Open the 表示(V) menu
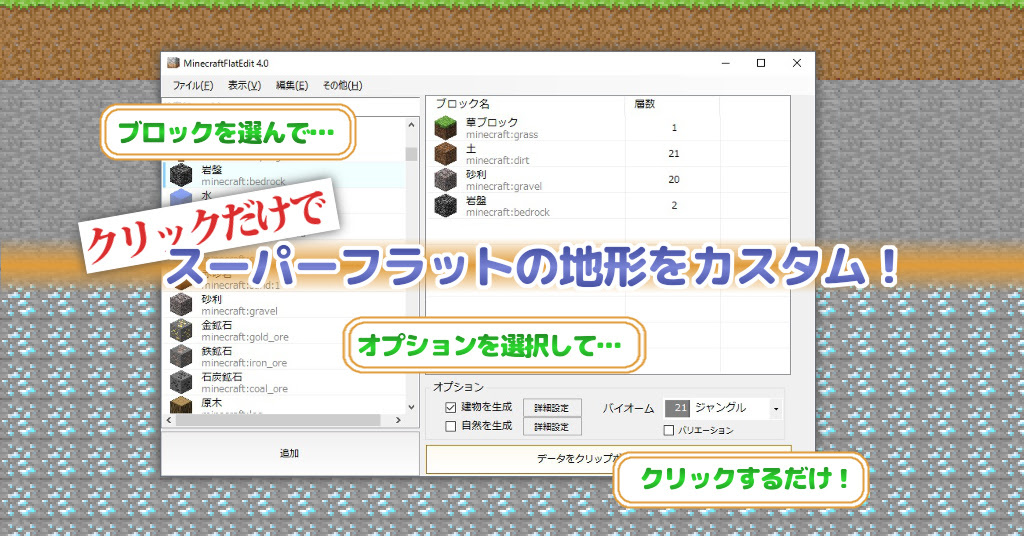 click(244, 86)
